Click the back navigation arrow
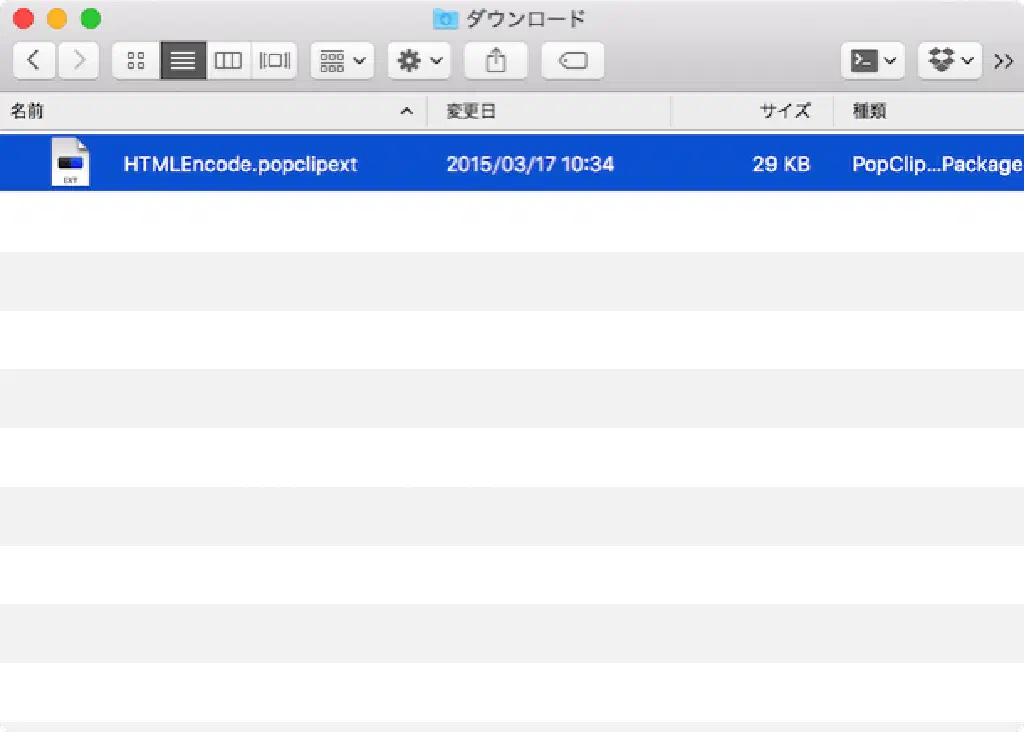The height and width of the screenshot is (732, 1024). 34,61
